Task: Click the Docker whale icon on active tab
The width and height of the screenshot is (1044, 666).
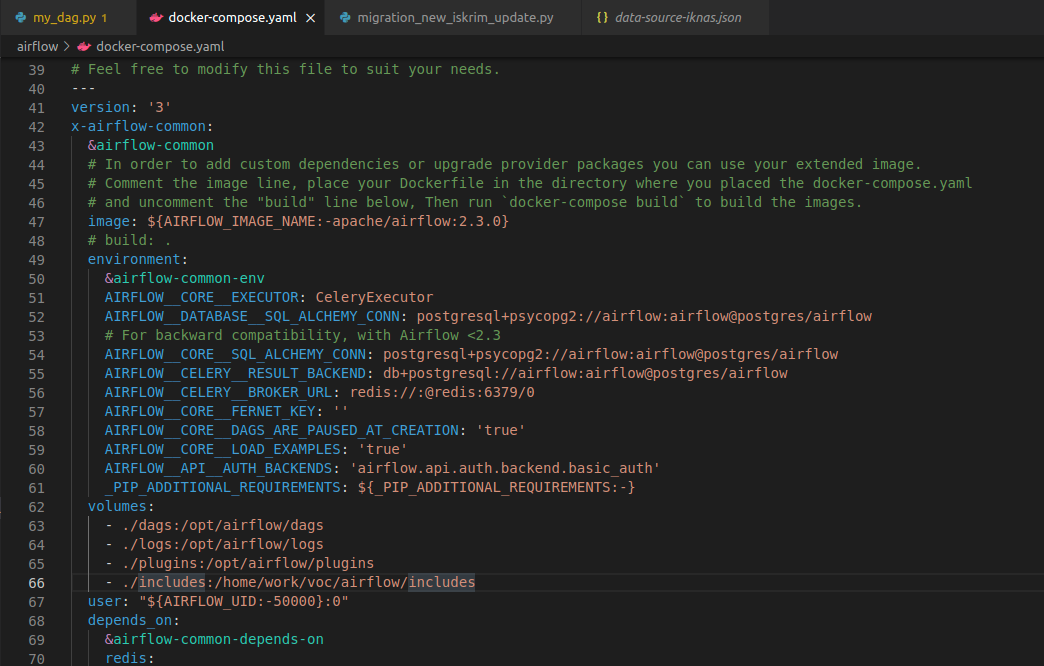Action: [154, 18]
